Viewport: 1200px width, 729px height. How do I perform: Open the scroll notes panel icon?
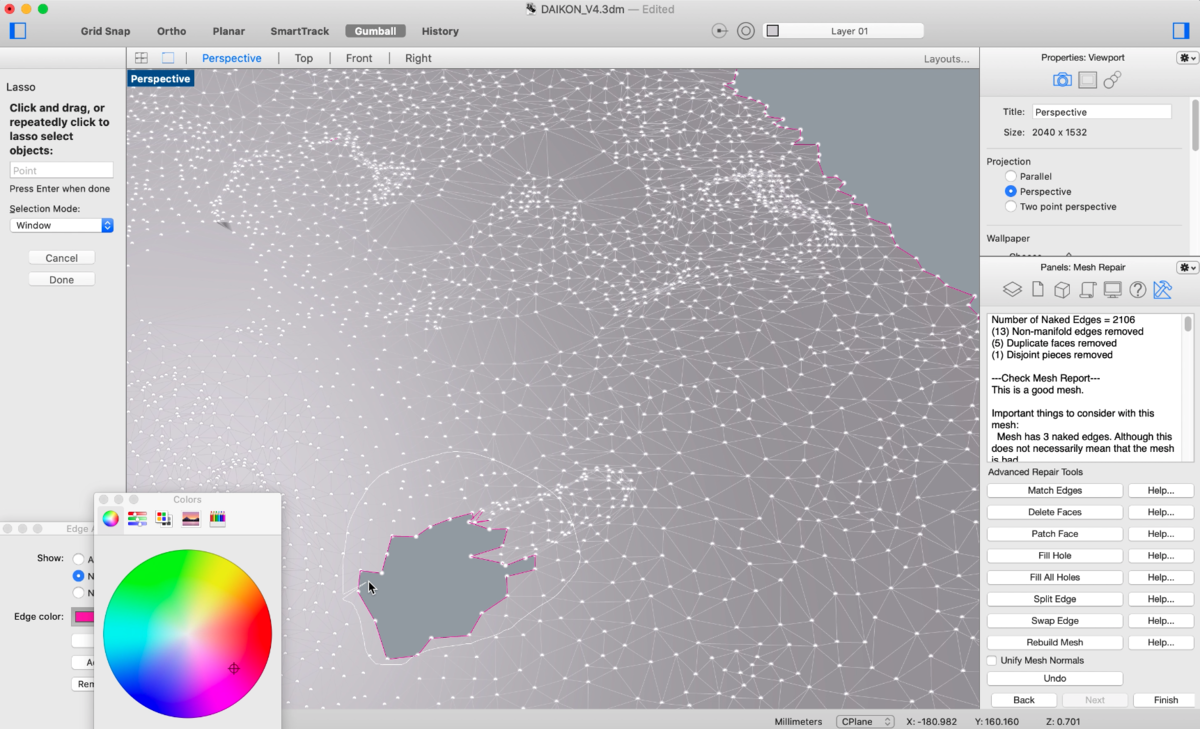click(x=1088, y=290)
